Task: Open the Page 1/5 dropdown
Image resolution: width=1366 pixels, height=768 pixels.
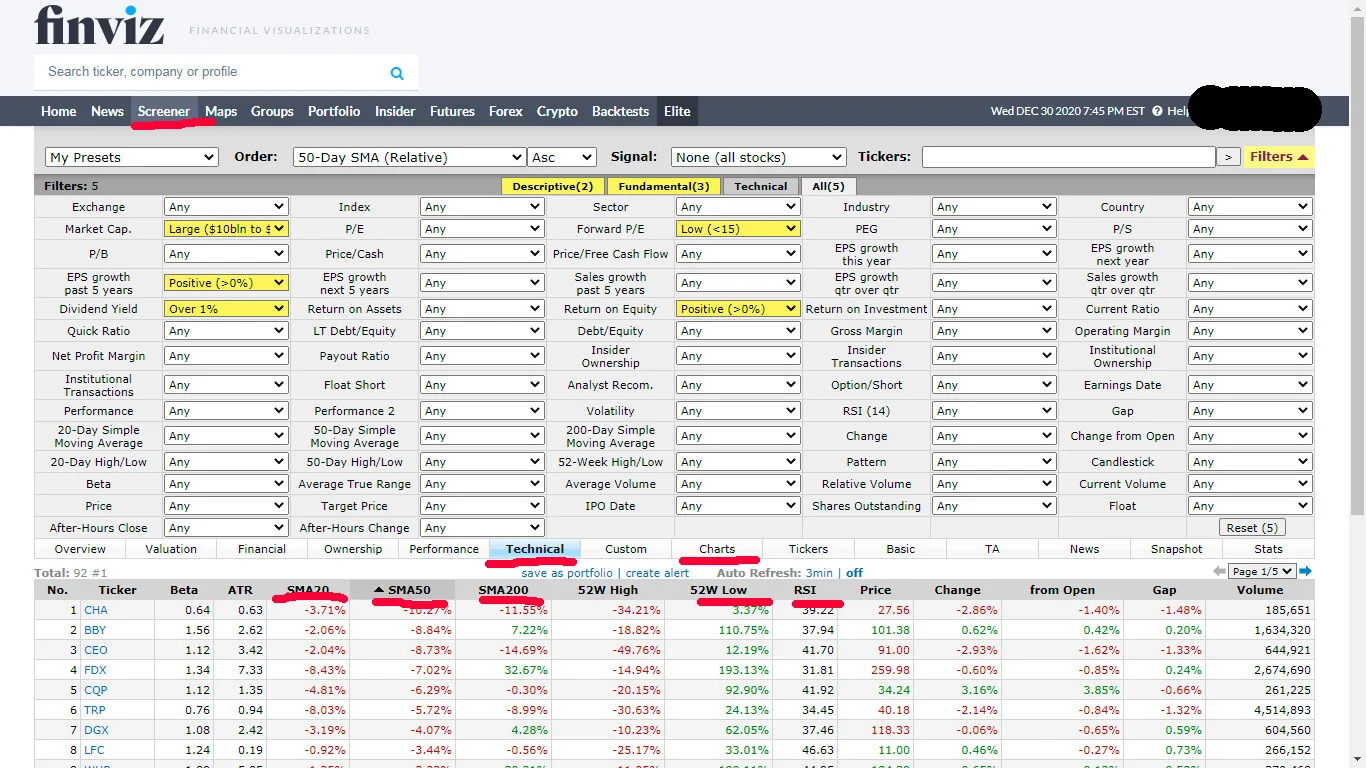Action: (x=1262, y=571)
